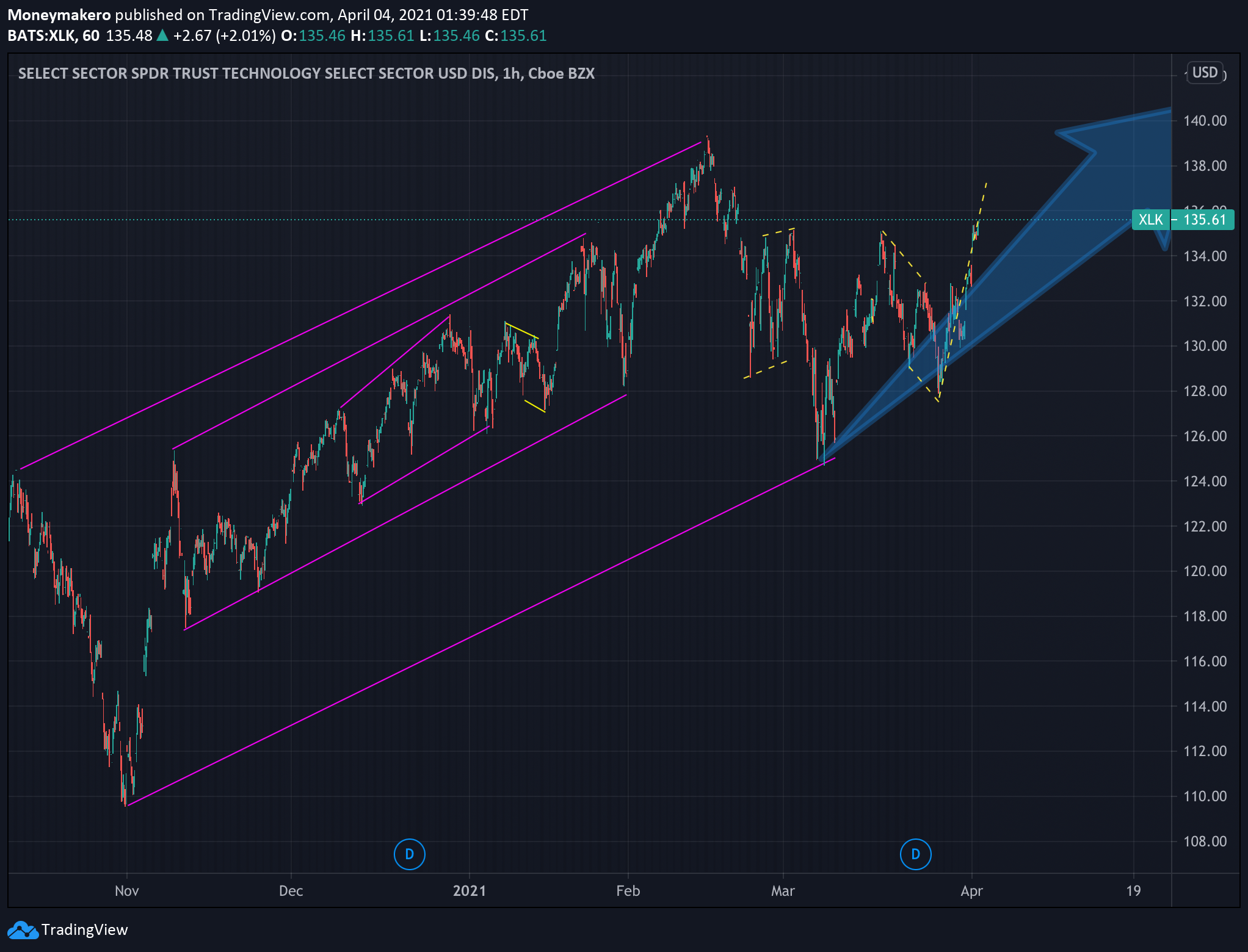The height and width of the screenshot is (952, 1248).
Task: Click the 2021 time axis label
Action: [470, 891]
